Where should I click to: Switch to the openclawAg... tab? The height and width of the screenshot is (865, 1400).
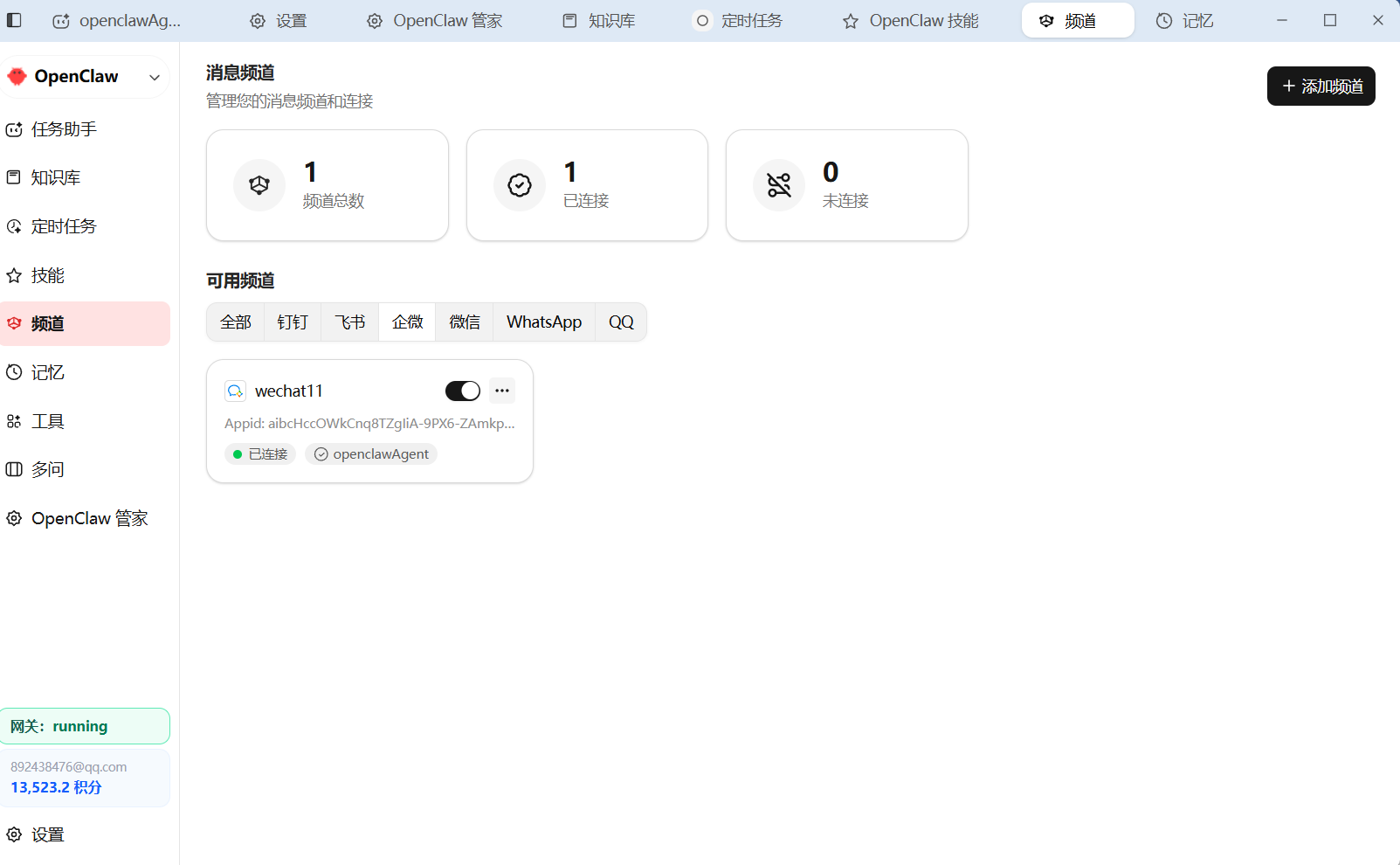point(117,21)
